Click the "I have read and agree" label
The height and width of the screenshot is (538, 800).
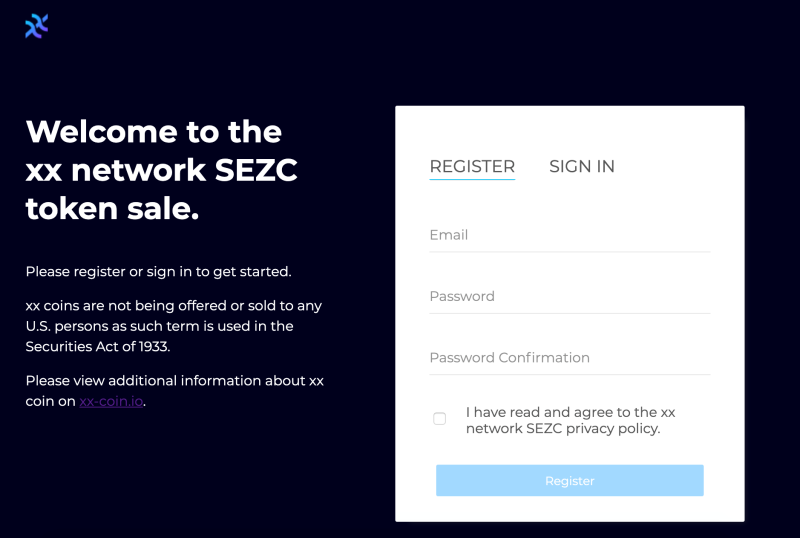(x=570, y=412)
